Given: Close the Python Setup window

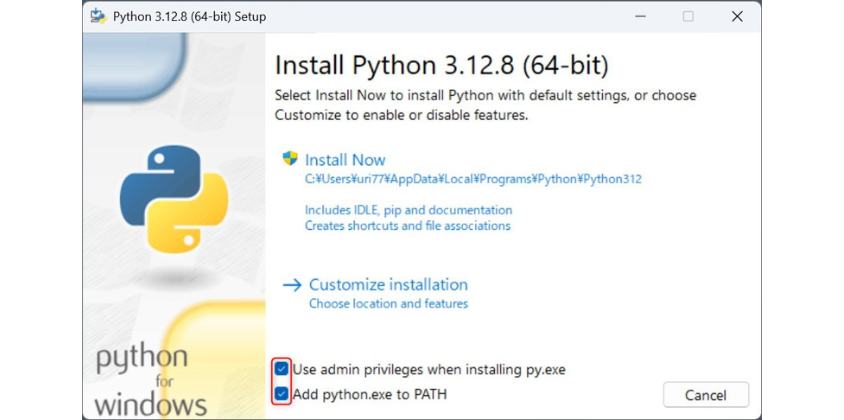Looking at the screenshot, I should click(x=737, y=17).
